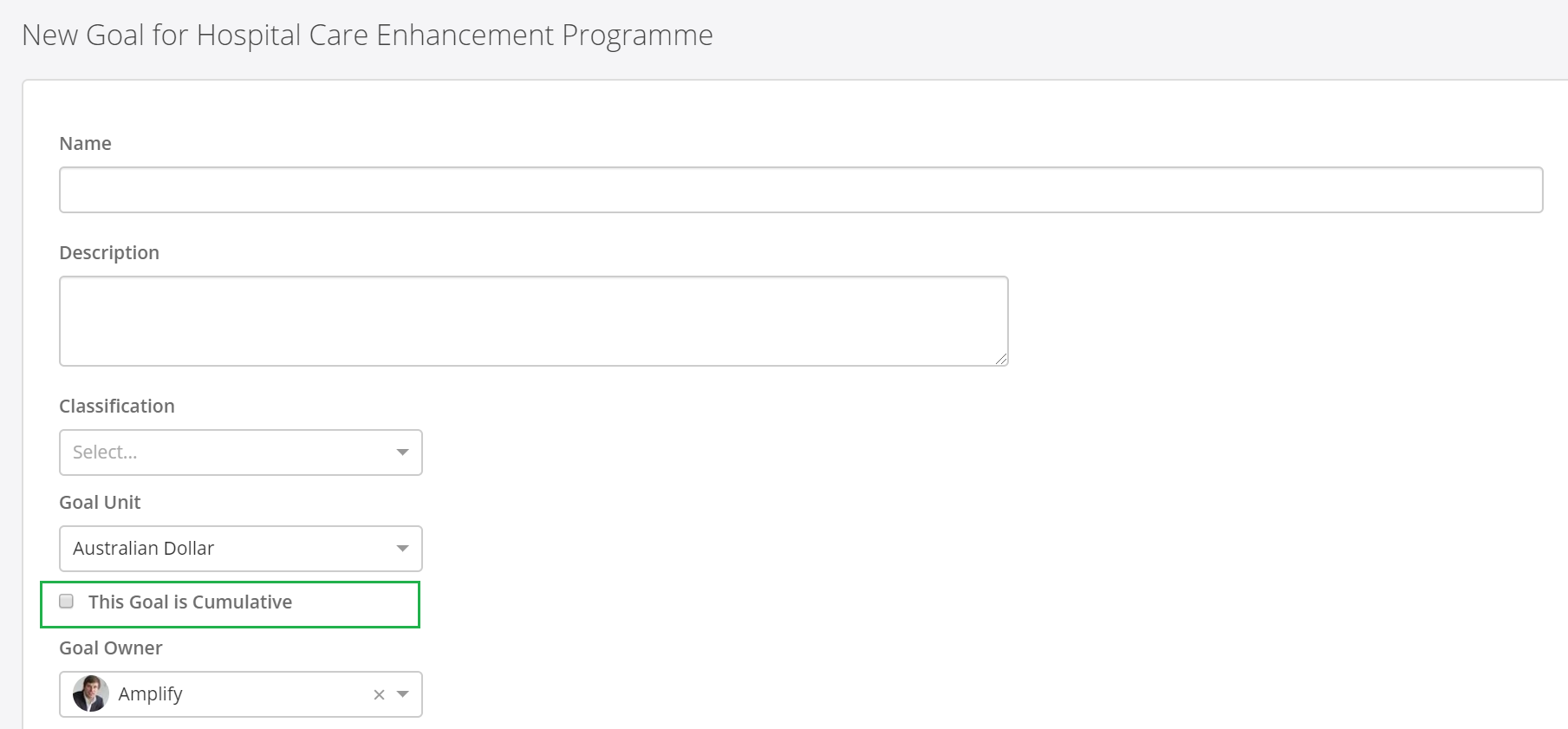Click the Name field label
The height and width of the screenshot is (729, 1568).
(x=85, y=144)
